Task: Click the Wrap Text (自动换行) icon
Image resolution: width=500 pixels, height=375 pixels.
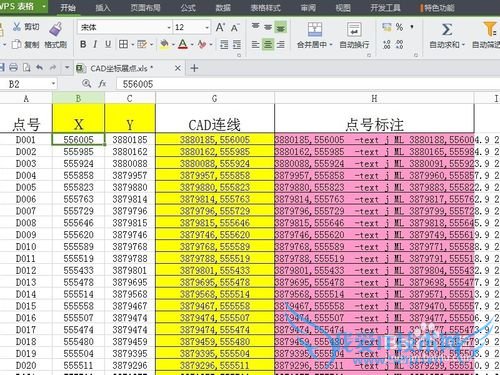Action: click(x=354, y=29)
